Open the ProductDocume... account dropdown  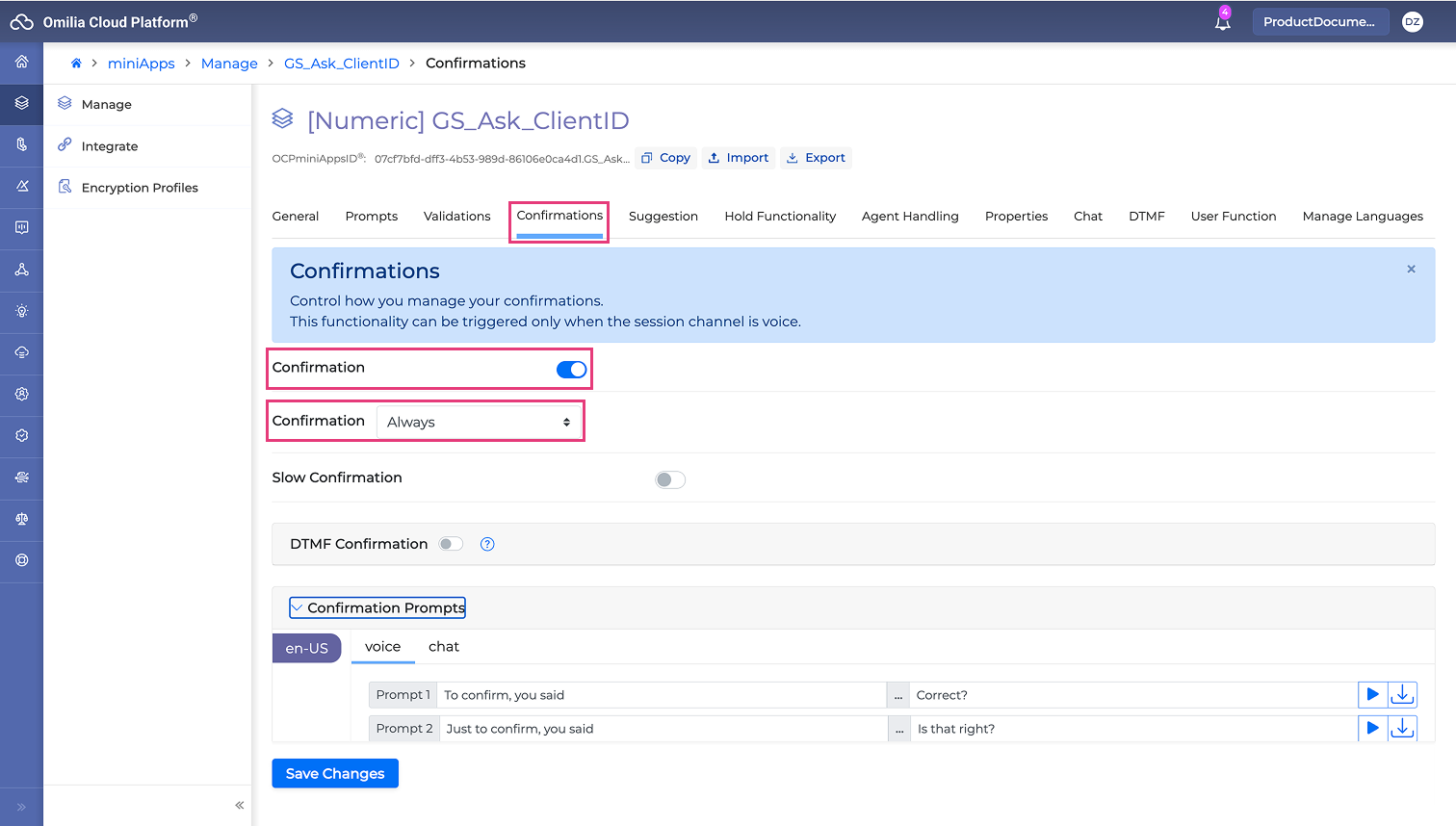pos(1319,22)
